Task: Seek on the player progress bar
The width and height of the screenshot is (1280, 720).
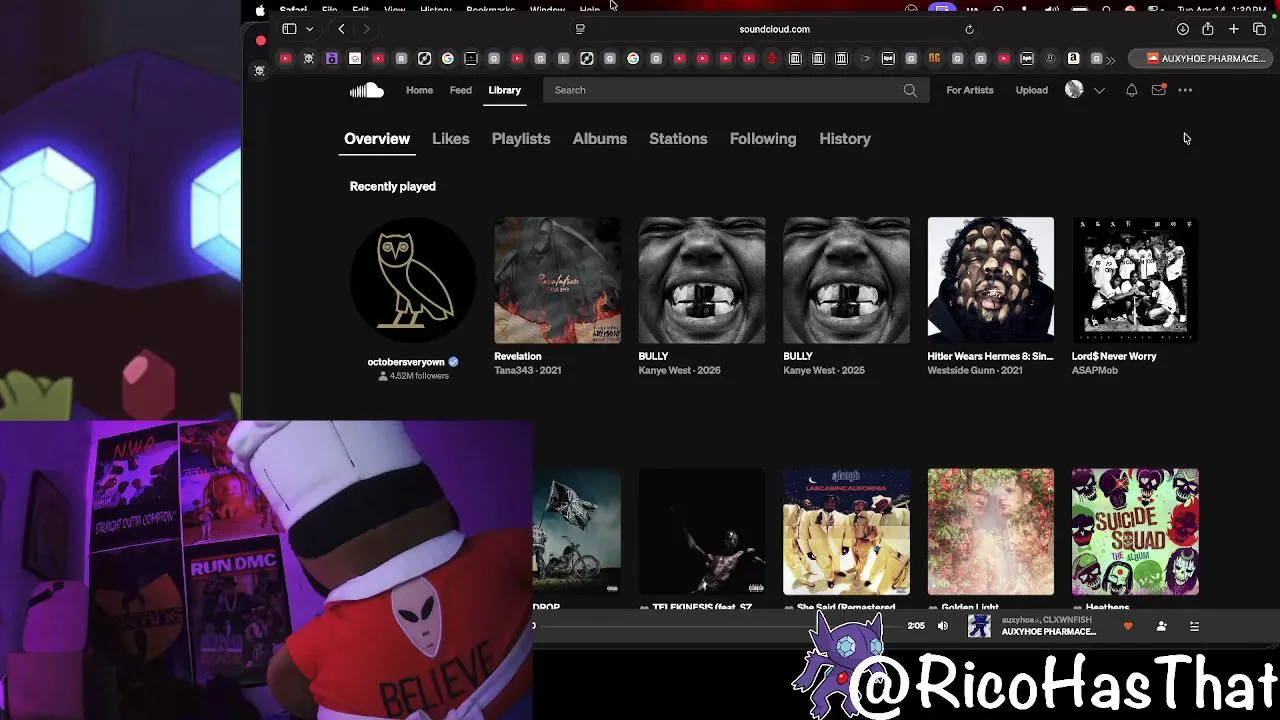Action: click(715, 626)
